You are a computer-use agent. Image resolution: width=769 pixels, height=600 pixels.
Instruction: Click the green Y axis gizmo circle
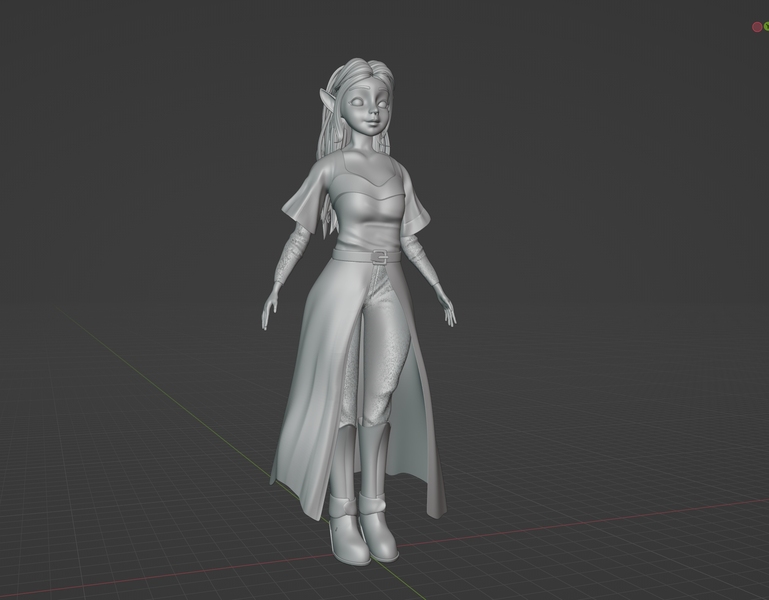click(767, 26)
